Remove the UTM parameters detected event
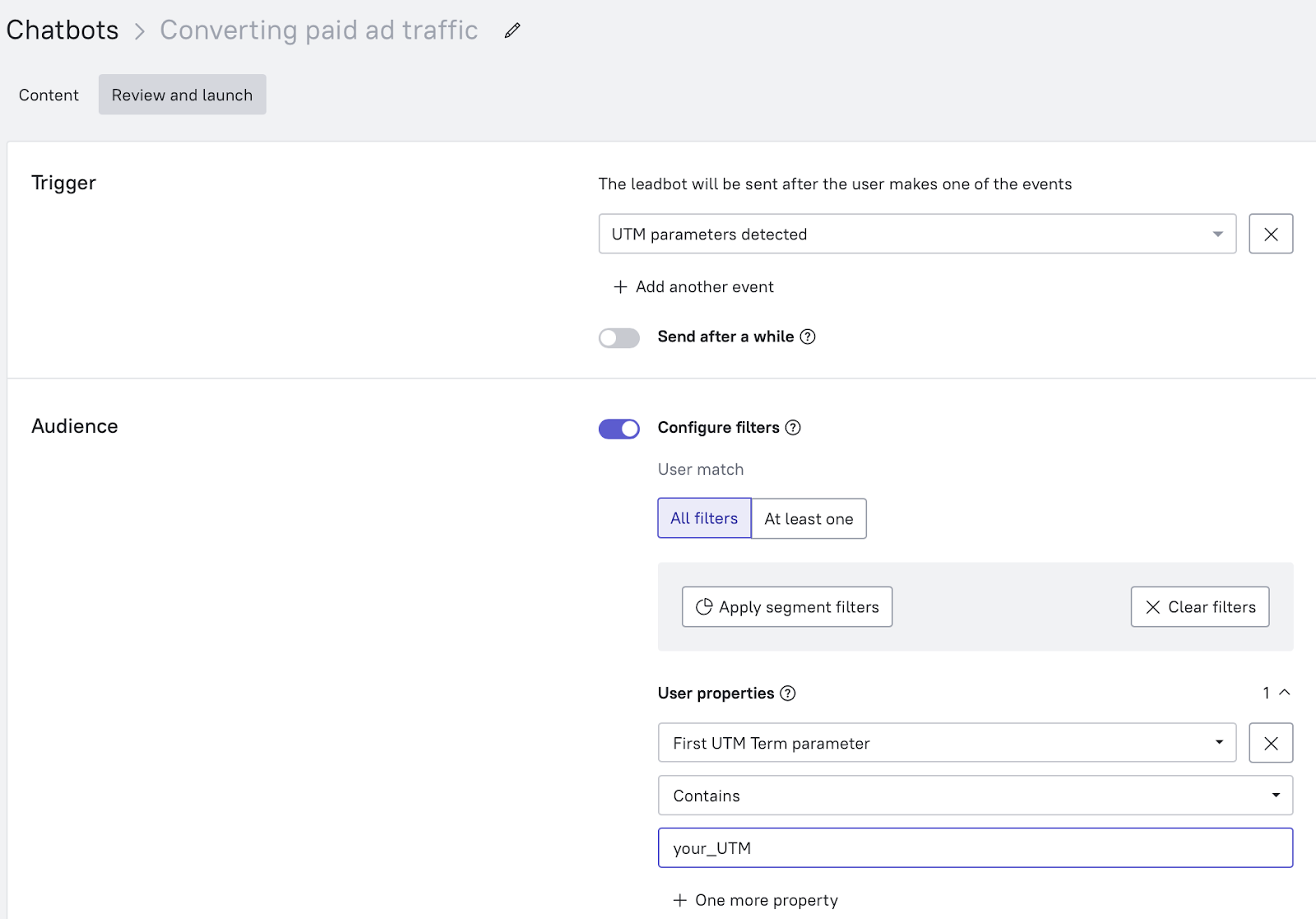1316x919 pixels. point(1271,234)
